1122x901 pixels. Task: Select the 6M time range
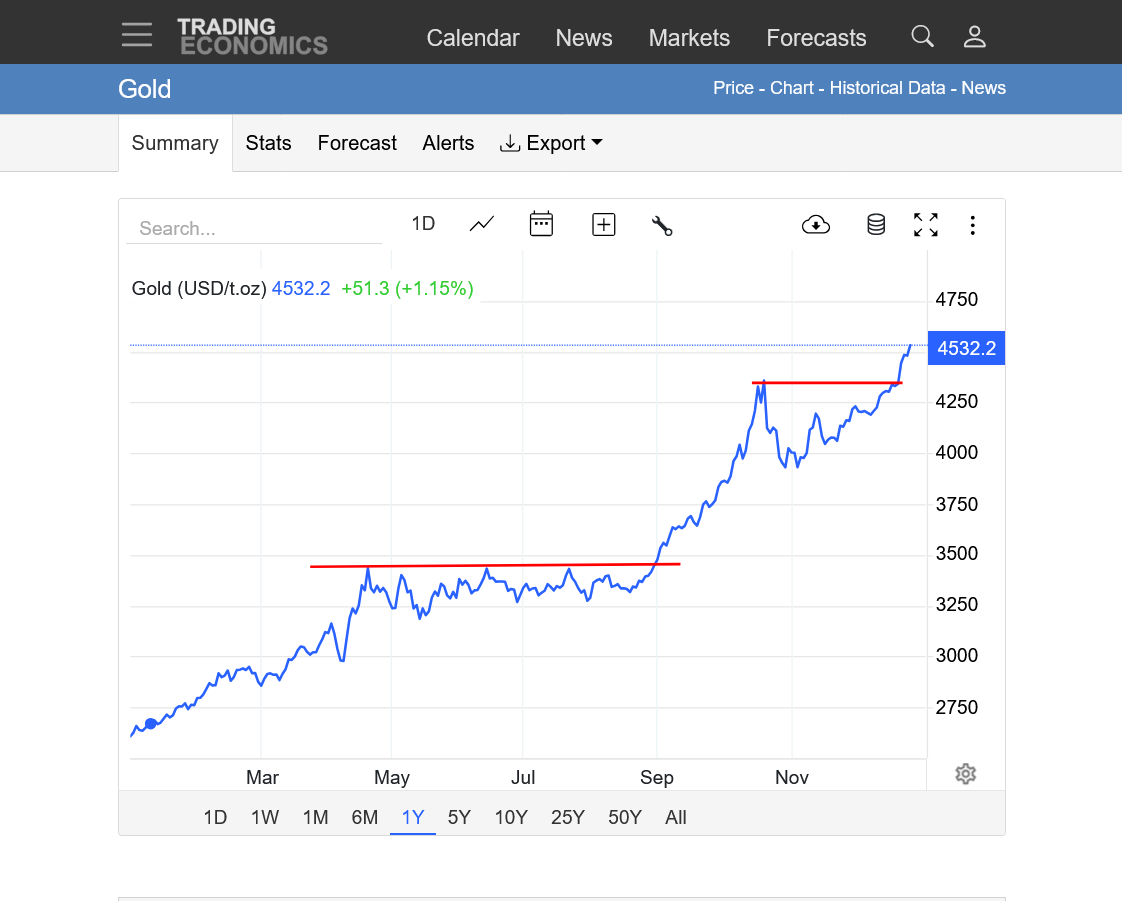(x=365, y=817)
